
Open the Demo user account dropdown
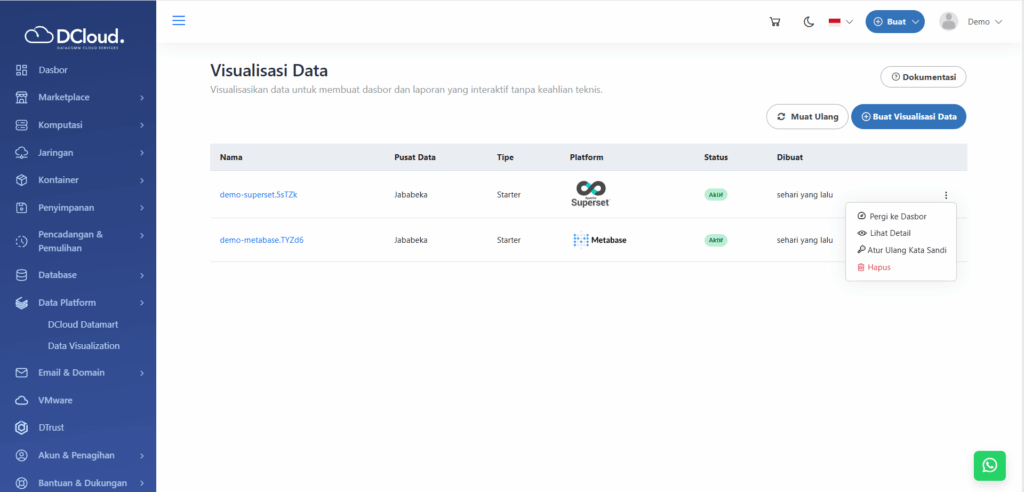[984, 22]
